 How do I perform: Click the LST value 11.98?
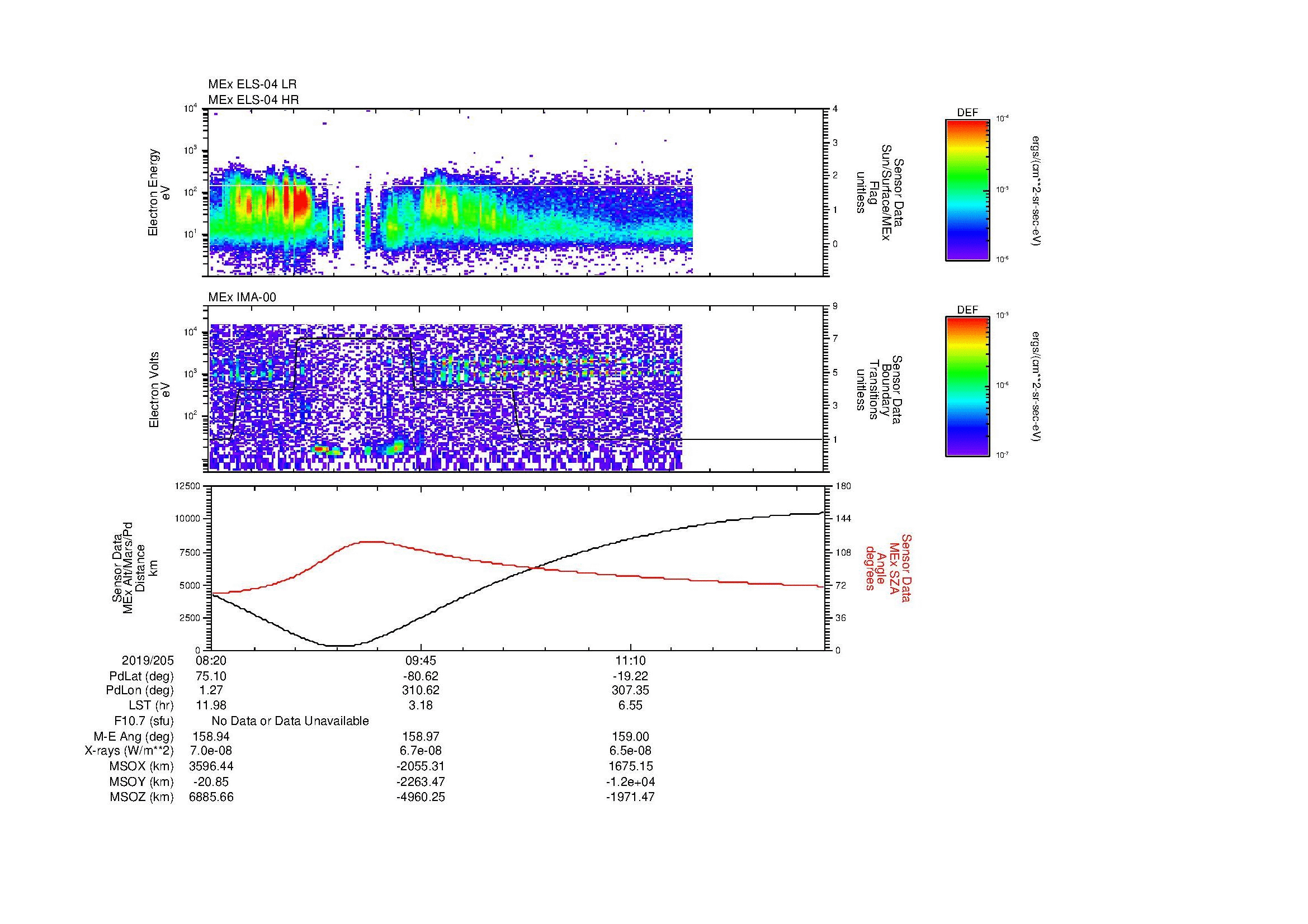pyautogui.click(x=211, y=705)
